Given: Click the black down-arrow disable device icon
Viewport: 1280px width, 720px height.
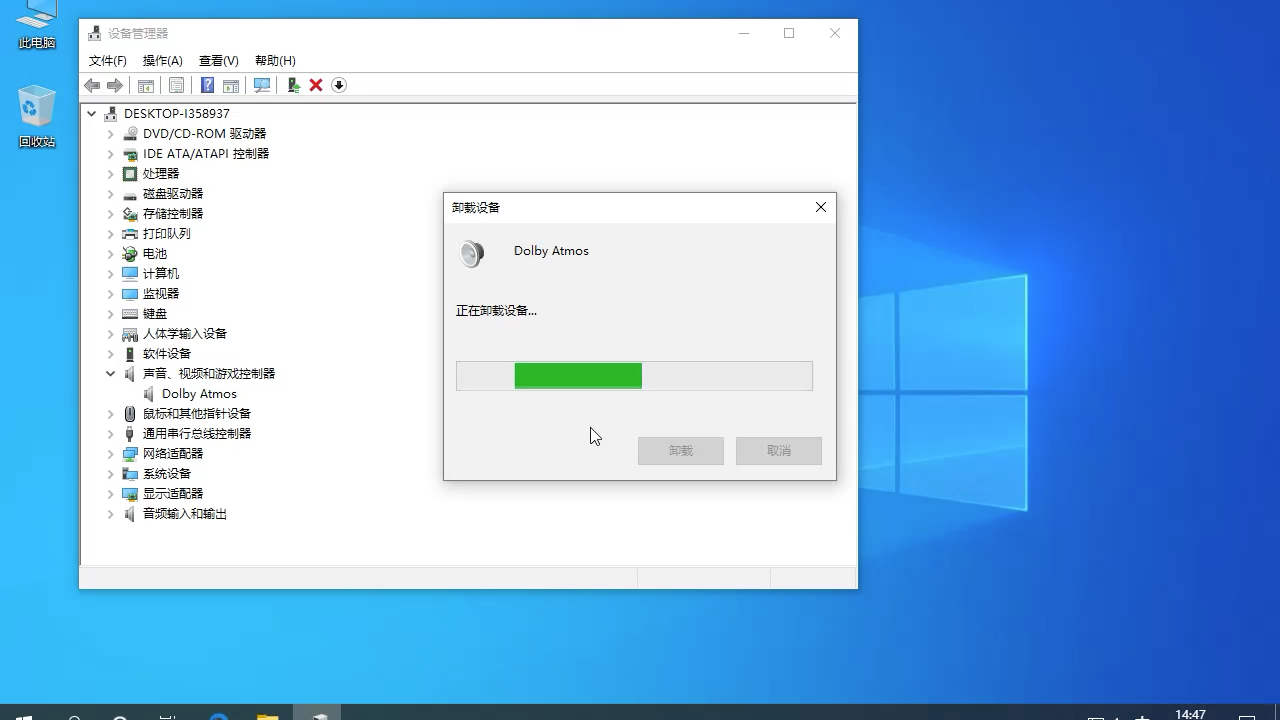Looking at the screenshot, I should pyautogui.click(x=339, y=86).
